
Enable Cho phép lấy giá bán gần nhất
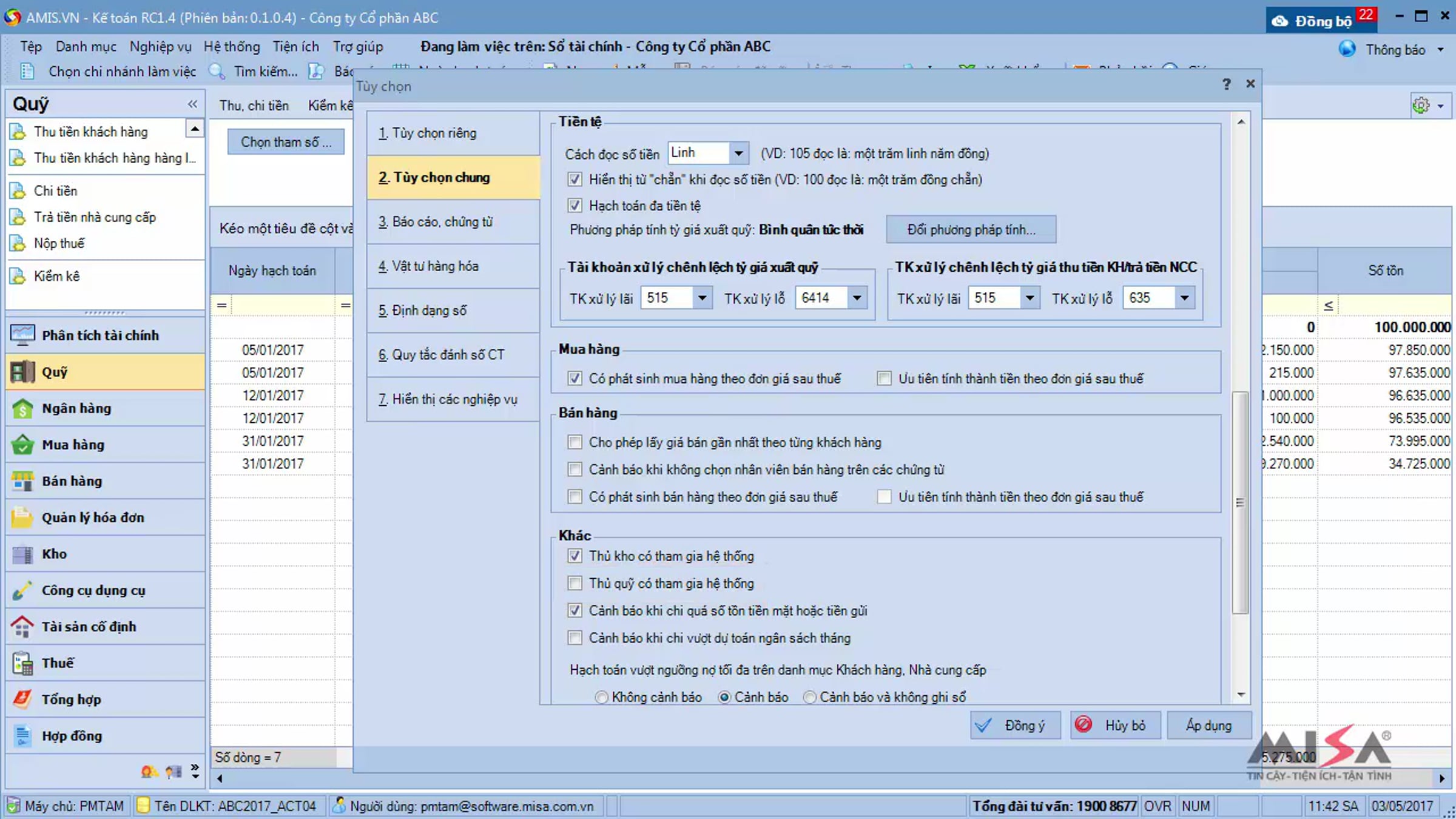tap(575, 442)
